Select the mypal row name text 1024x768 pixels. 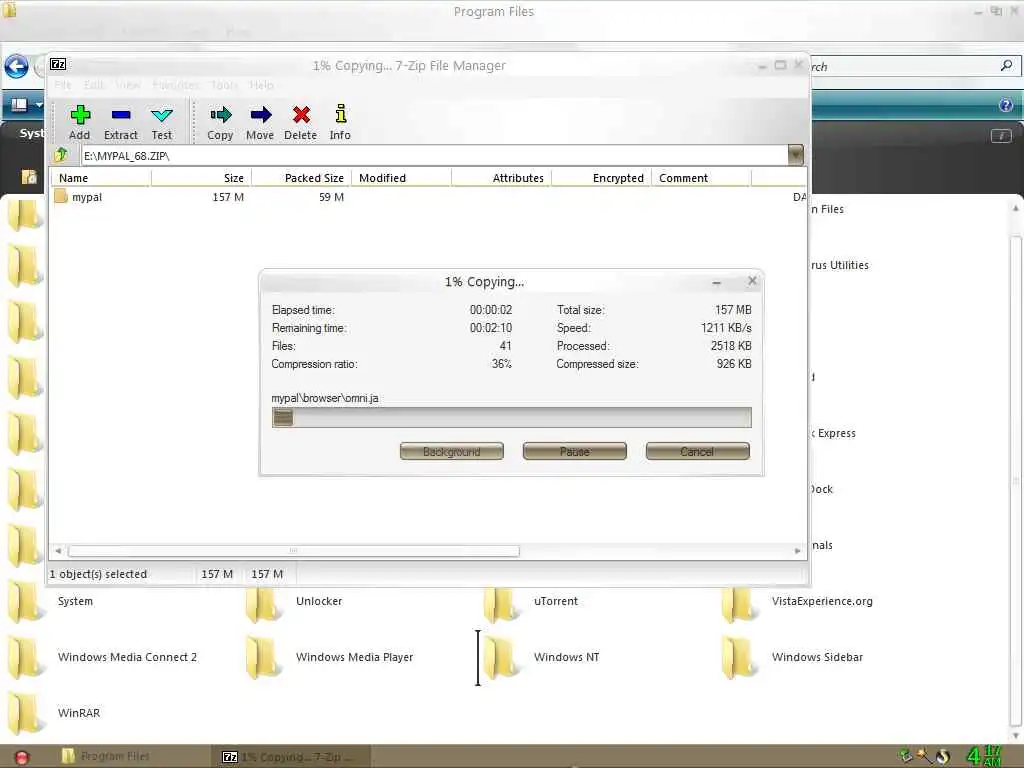[87, 197]
